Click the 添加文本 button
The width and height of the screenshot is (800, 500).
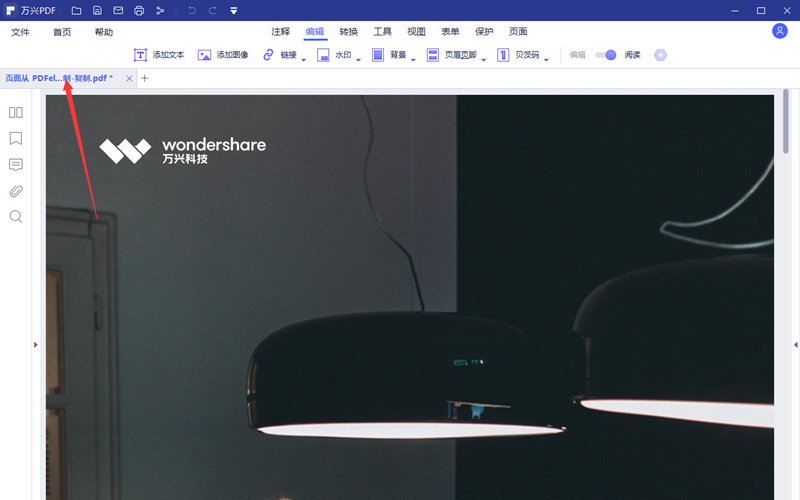pos(159,55)
